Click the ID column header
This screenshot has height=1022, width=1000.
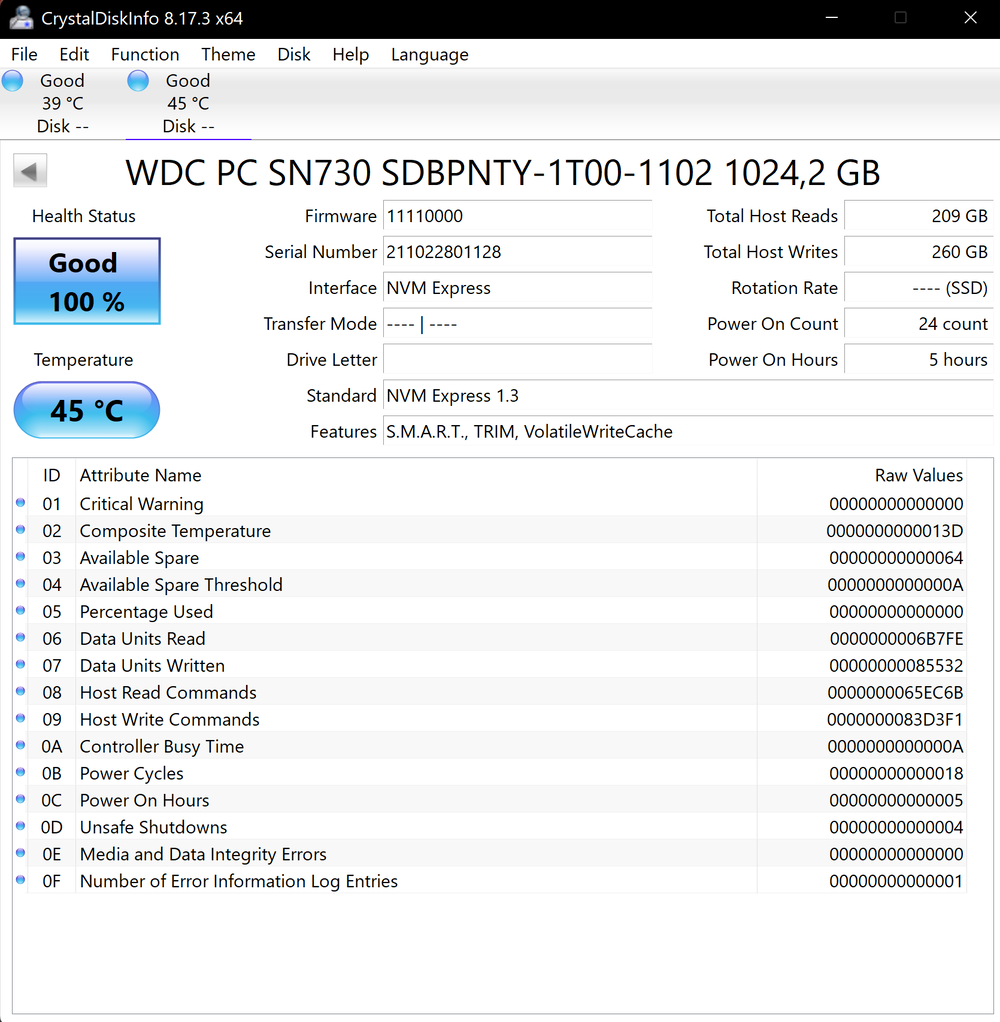51,475
